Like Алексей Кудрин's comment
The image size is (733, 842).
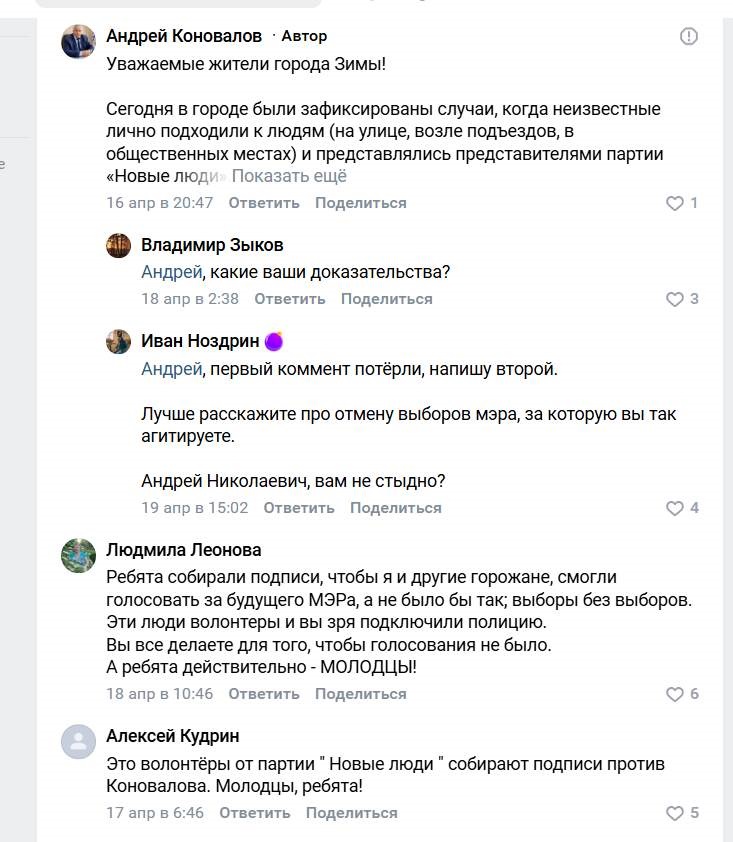(675, 813)
